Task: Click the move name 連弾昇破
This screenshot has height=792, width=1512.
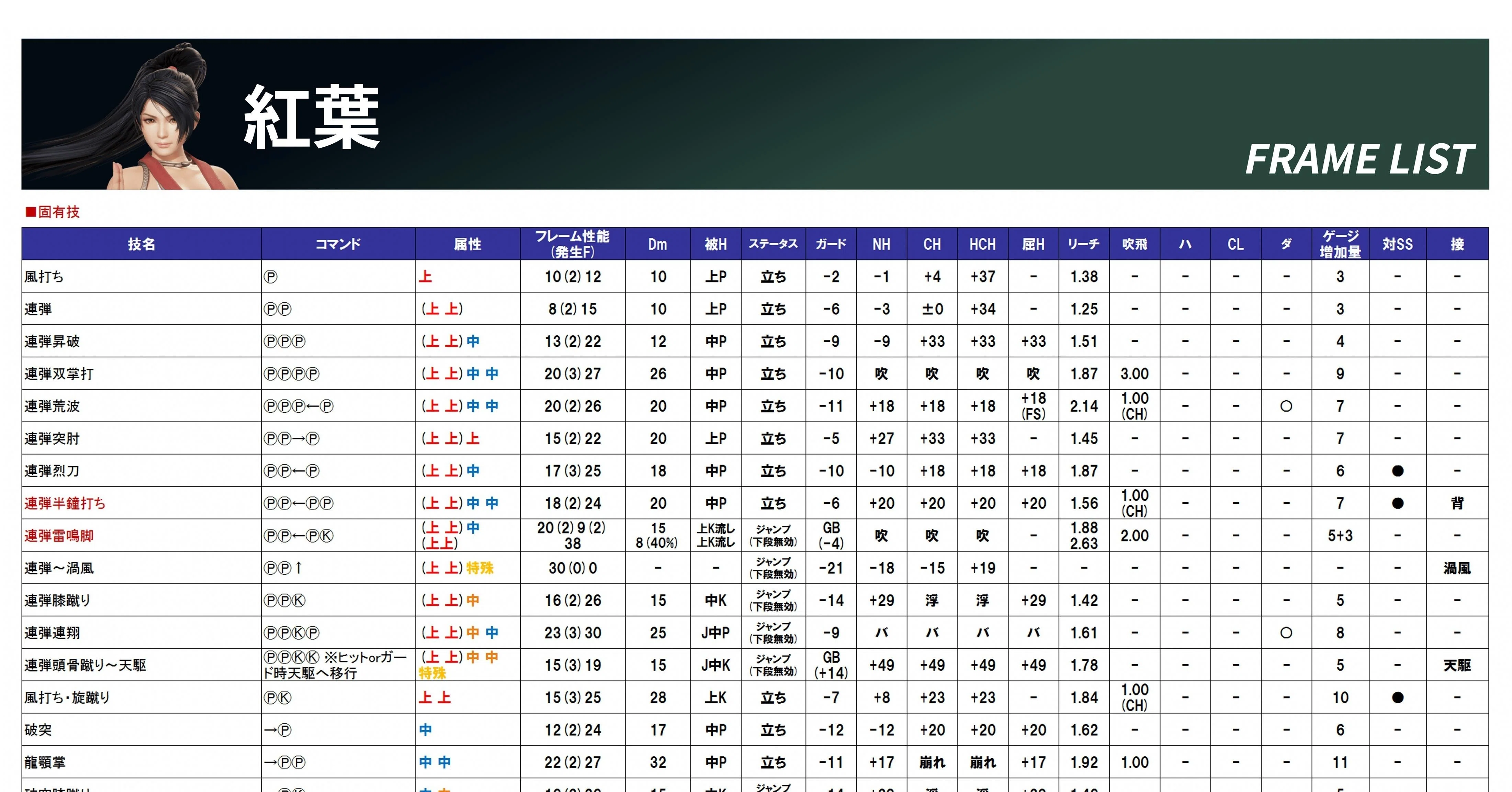Action: [x=52, y=342]
